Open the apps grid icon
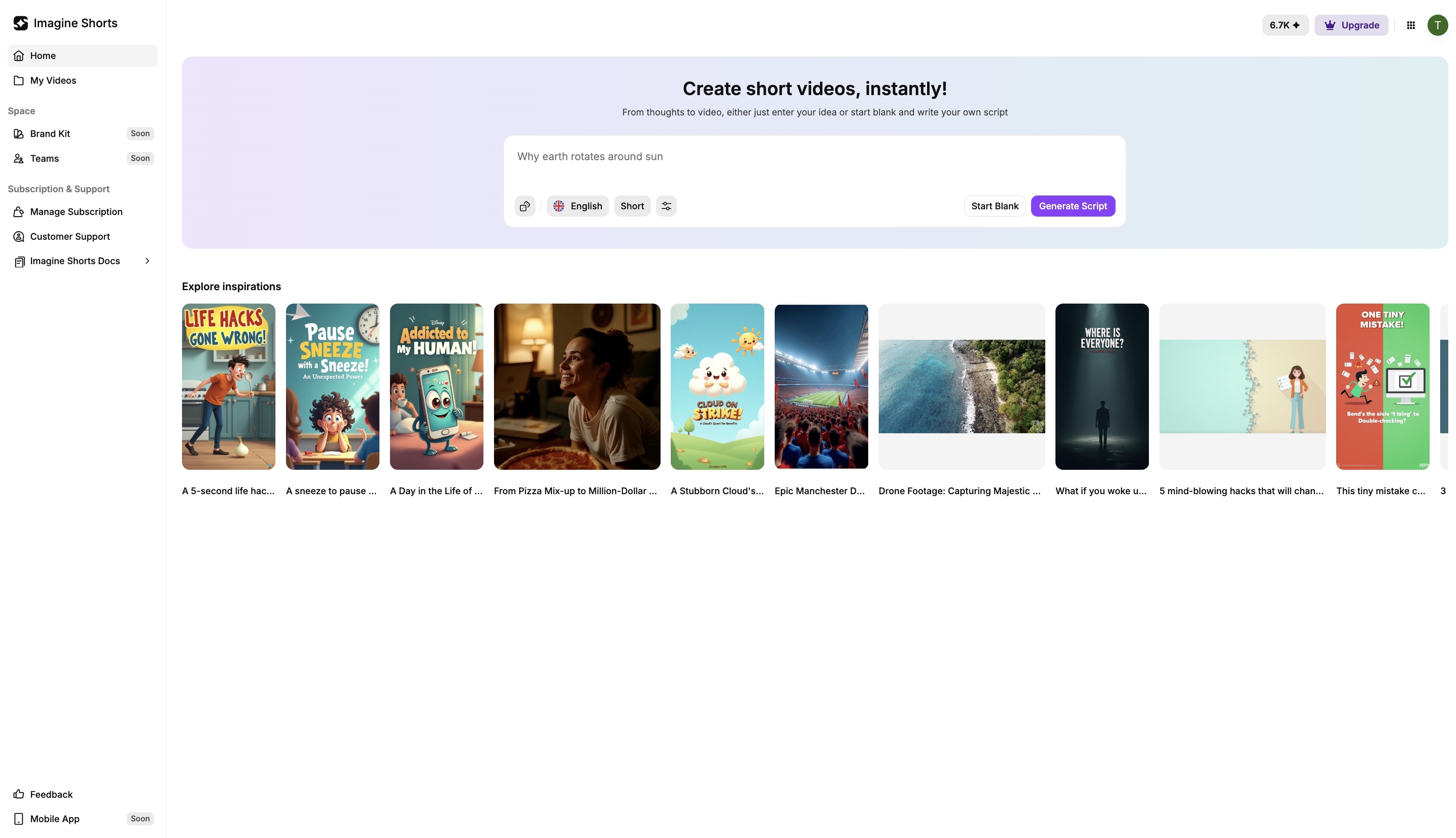This screenshot has width=1456, height=838. click(1410, 25)
